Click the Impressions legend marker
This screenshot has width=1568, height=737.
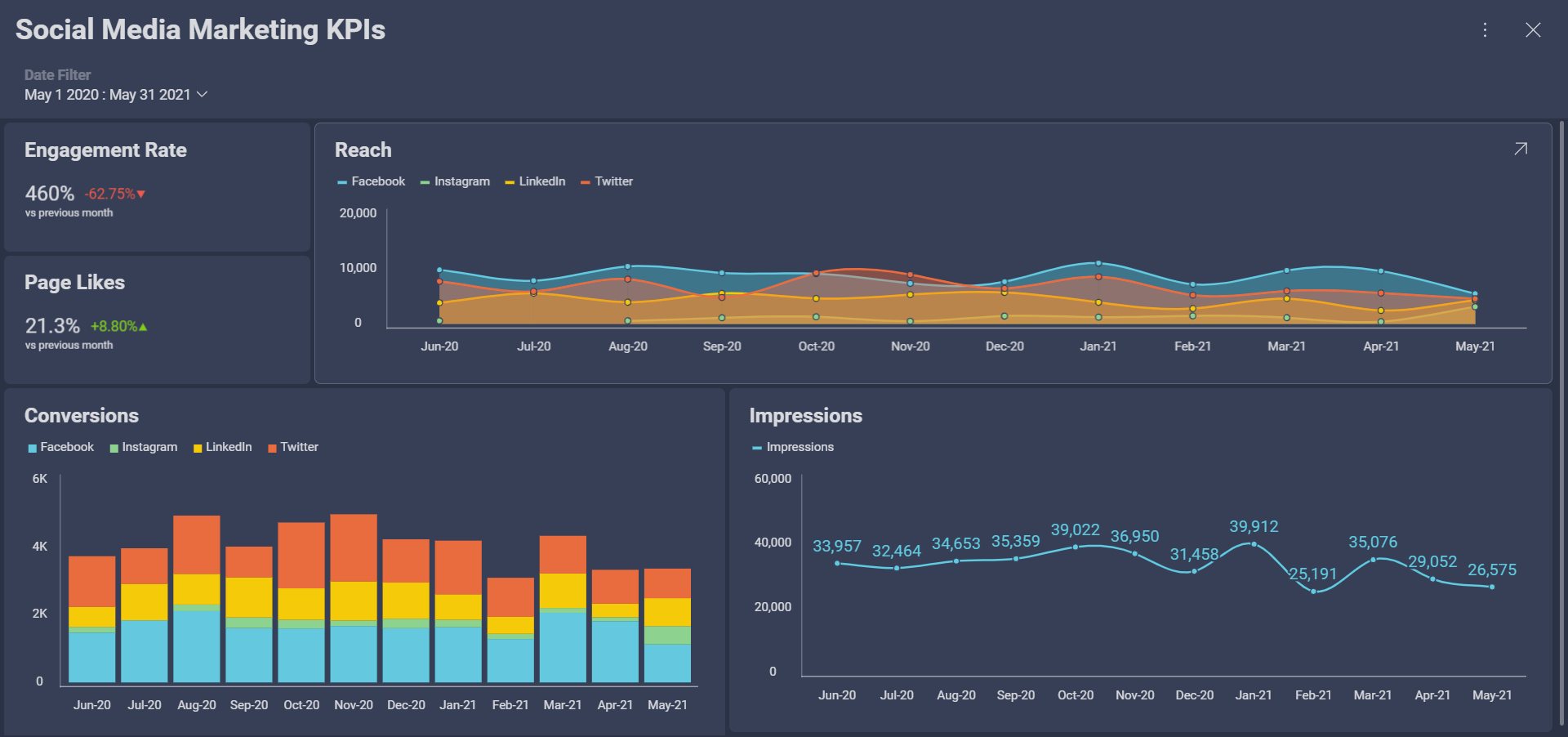pos(756,447)
